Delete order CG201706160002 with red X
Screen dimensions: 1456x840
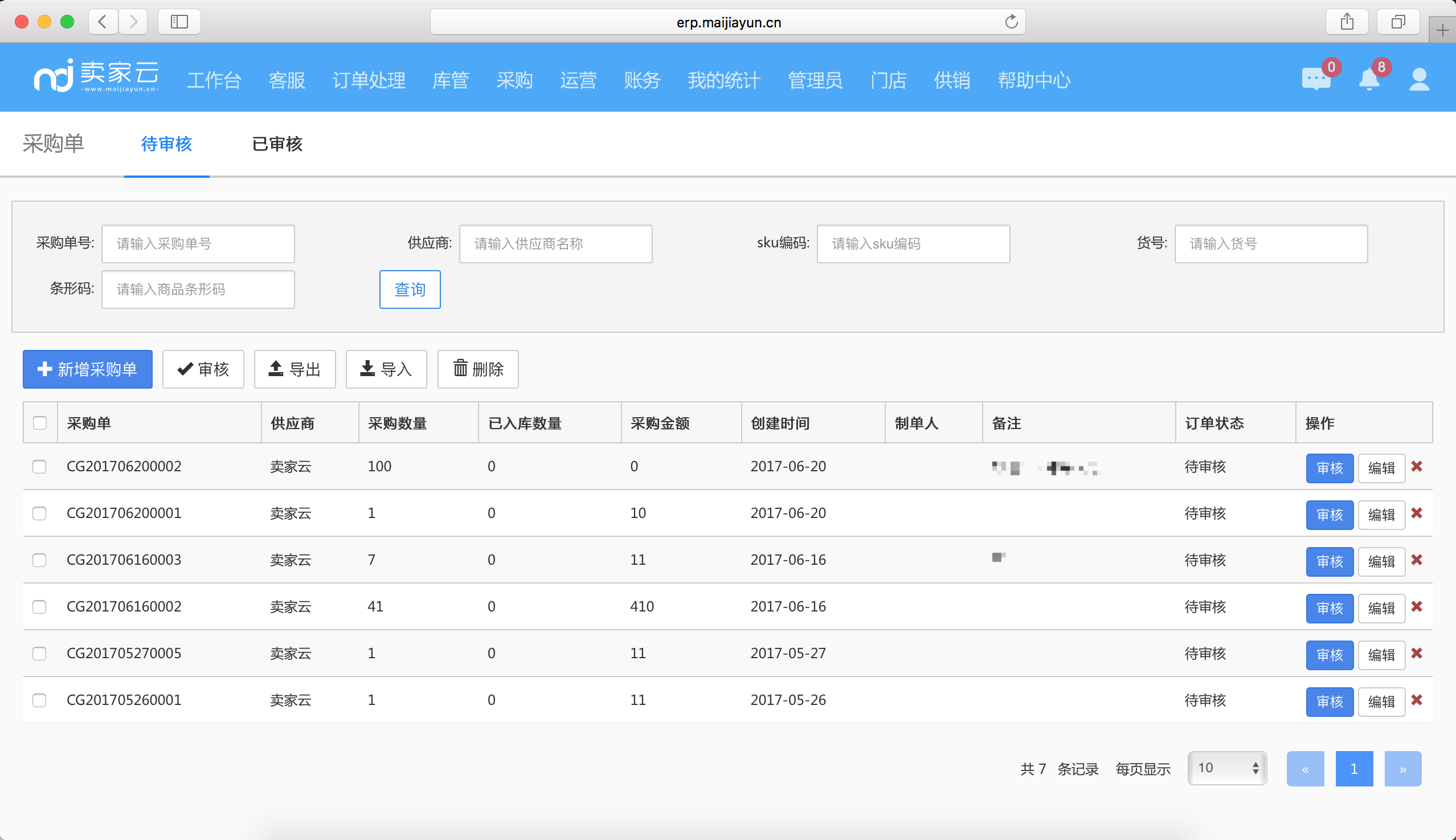click(1417, 606)
